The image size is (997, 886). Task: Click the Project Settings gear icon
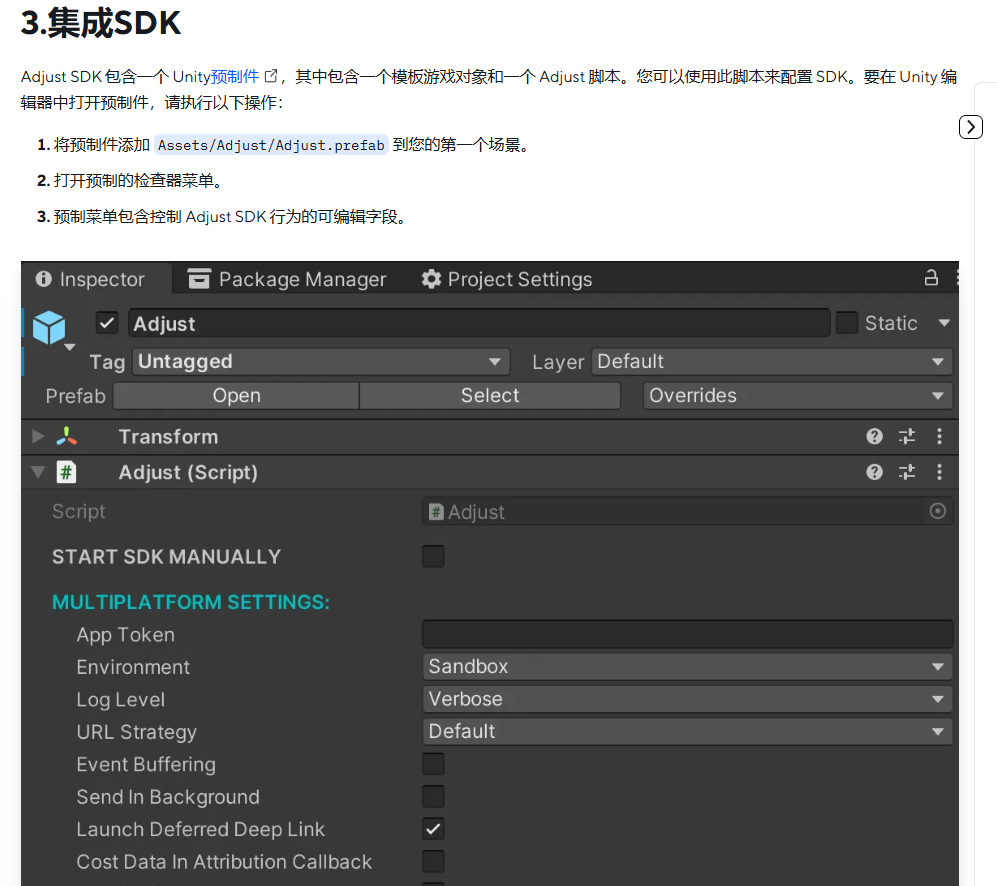[431, 279]
